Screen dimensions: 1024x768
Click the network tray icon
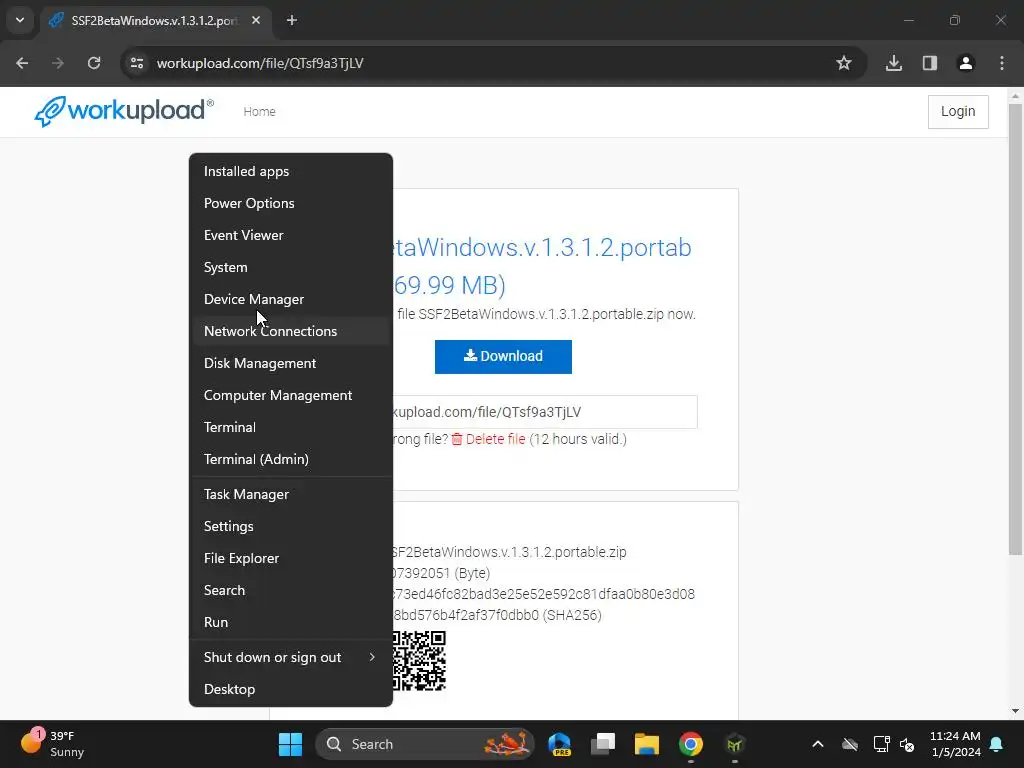coord(881,744)
